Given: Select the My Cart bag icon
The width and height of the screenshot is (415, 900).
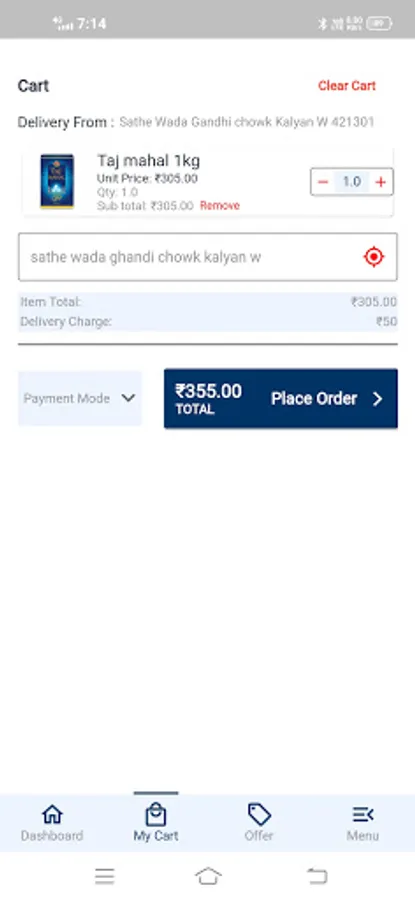Looking at the screenshot, I should (x=156, y=814).
